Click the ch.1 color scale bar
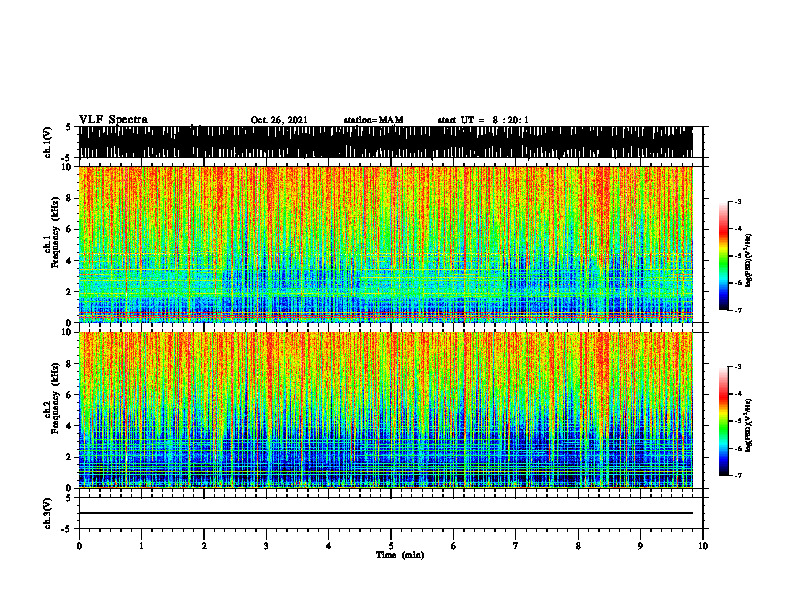 723,256
